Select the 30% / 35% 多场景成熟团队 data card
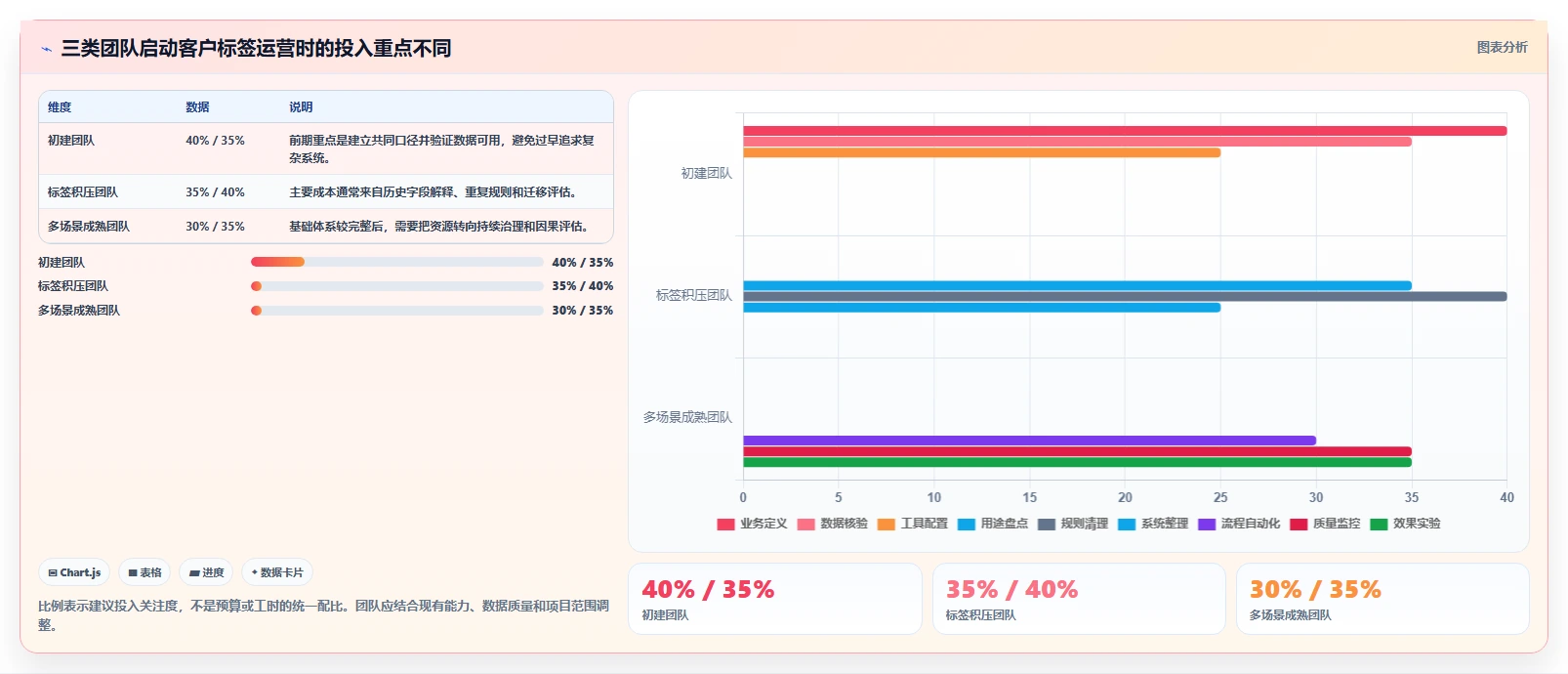The width and height of the screenshot is (1568, 674). 1382,599
